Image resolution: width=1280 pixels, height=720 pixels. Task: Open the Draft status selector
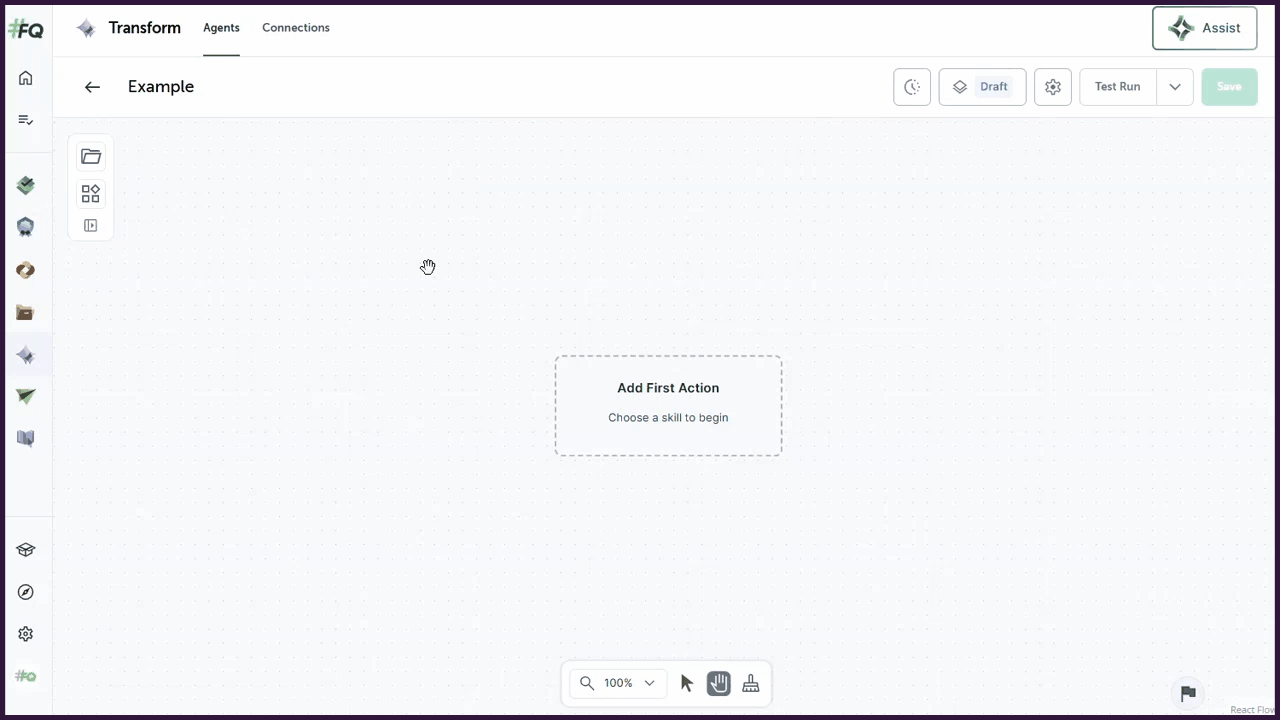(981, 86)
